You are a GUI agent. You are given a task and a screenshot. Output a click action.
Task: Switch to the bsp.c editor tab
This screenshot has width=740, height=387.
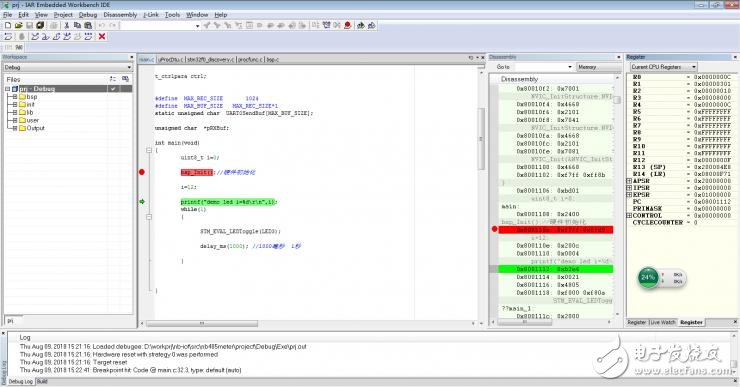273,59
